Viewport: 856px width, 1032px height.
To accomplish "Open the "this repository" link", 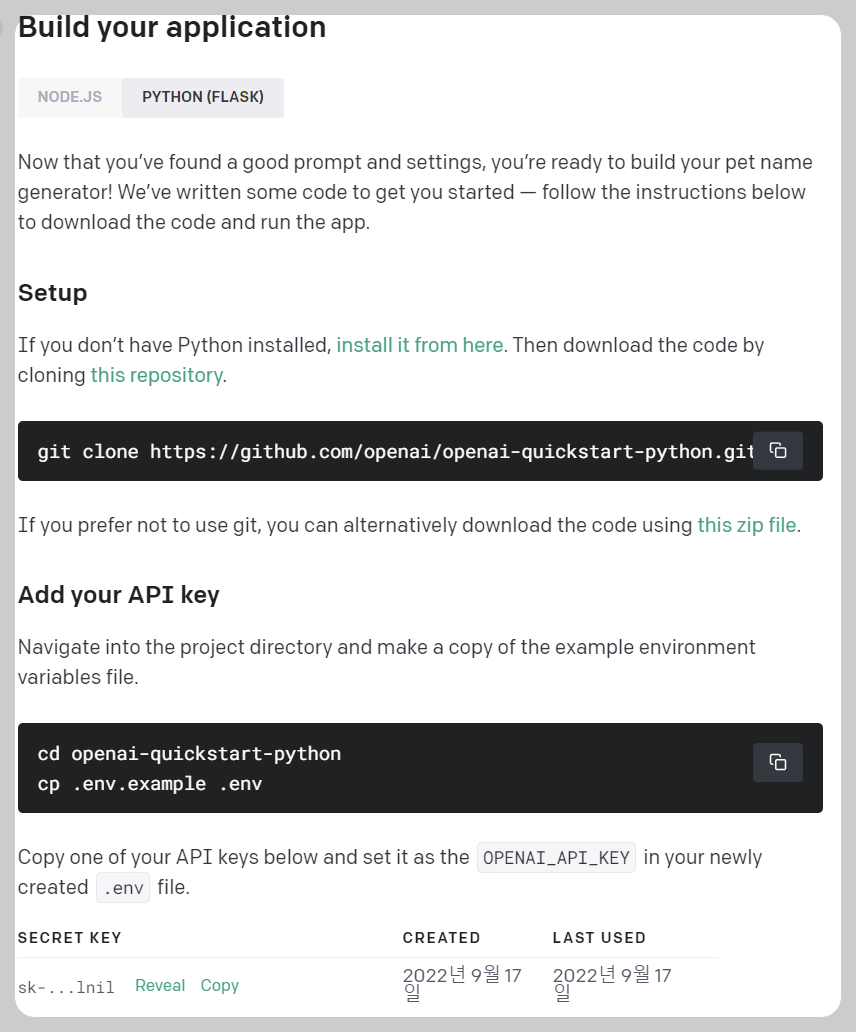I will 156,375.
